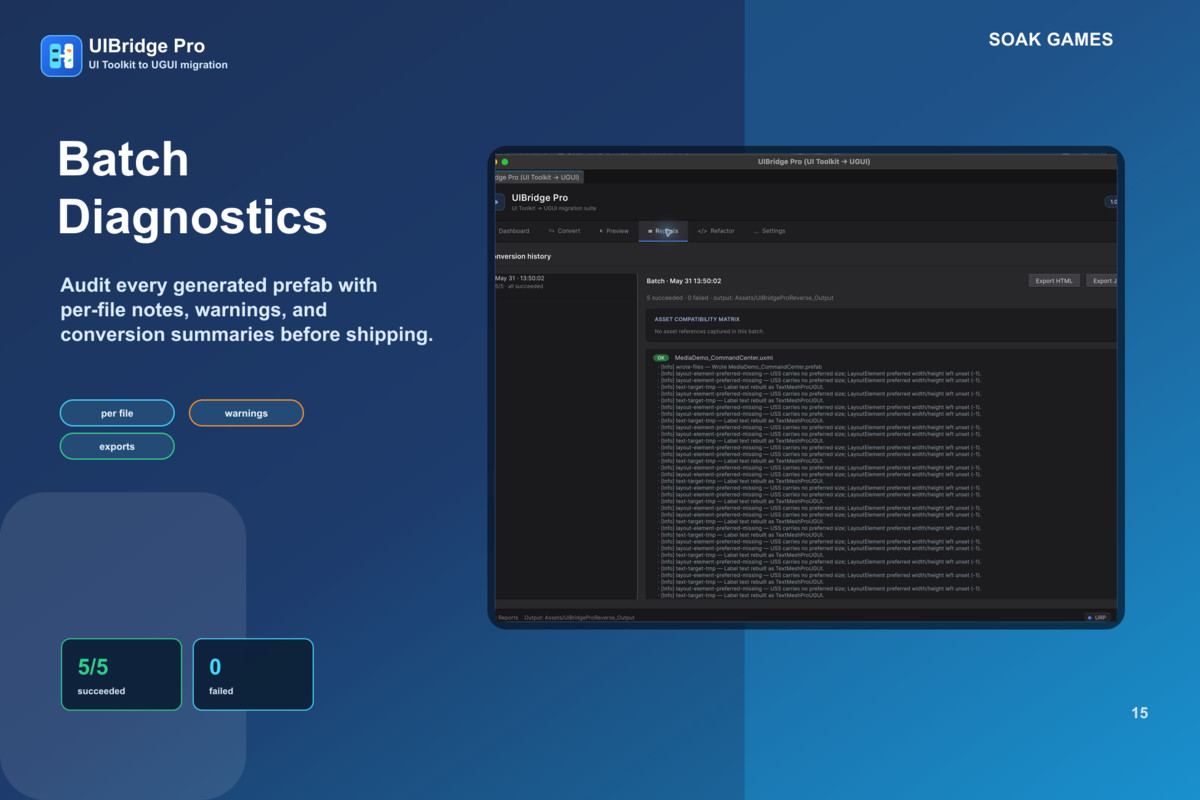The image size is (1200, 800).
Task: Click the Export HTML button
Action: click(x=1054, y=281)
